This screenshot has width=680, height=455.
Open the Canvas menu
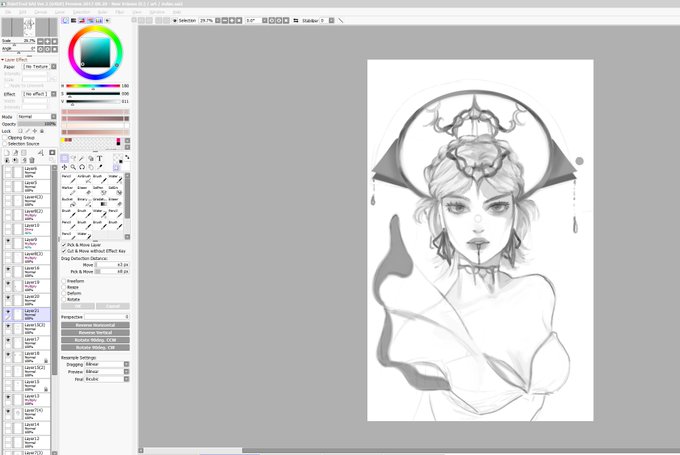tap(40, 12)
